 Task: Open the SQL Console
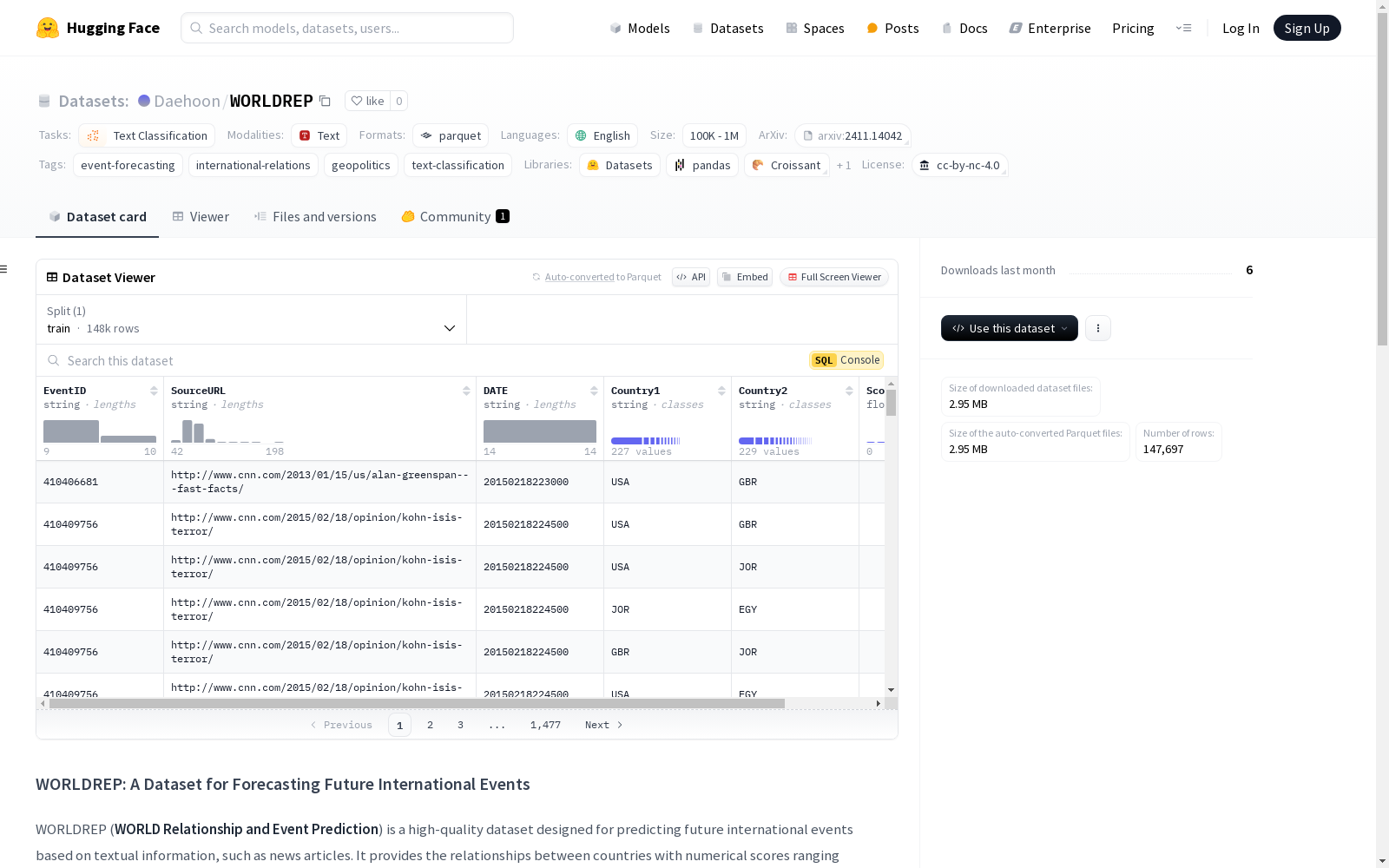pyautogui.click(x=846, y=360)
